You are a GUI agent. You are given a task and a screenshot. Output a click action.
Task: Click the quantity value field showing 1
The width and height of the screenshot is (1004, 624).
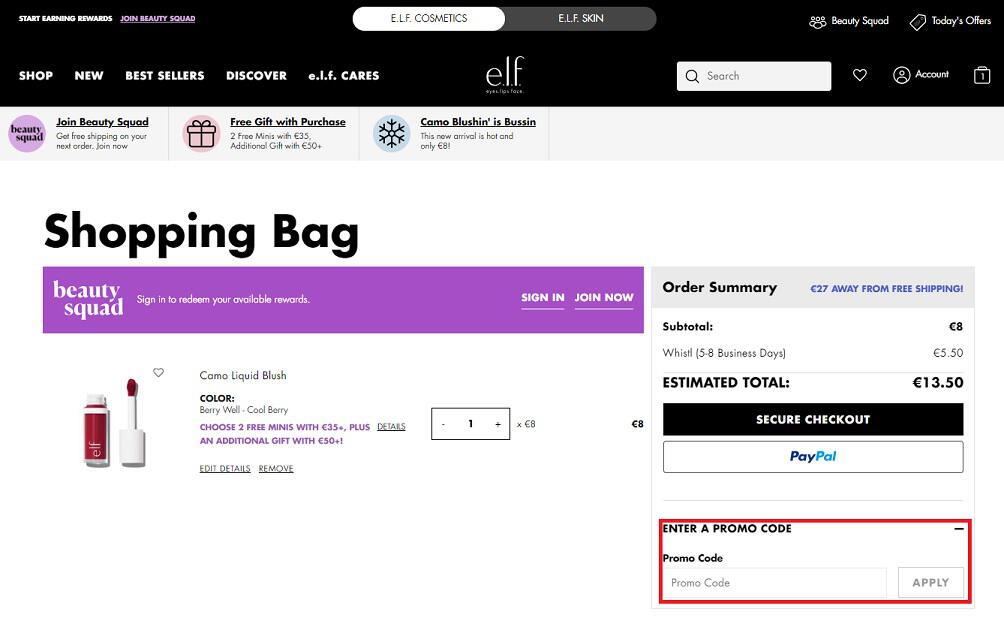[471, 424]
